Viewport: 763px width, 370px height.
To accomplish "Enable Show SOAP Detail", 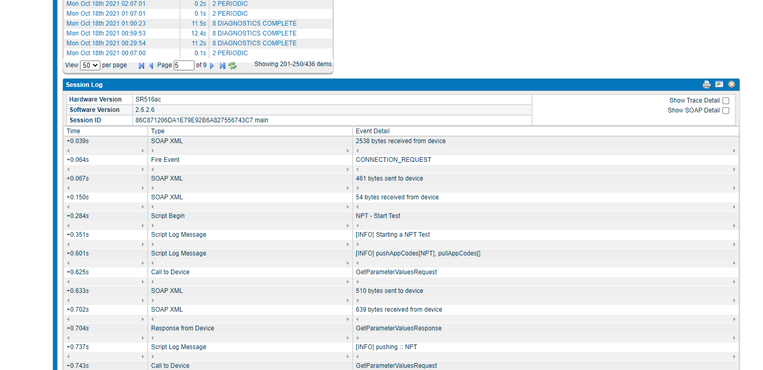I will pyautogui.click(x=726, y=111).
